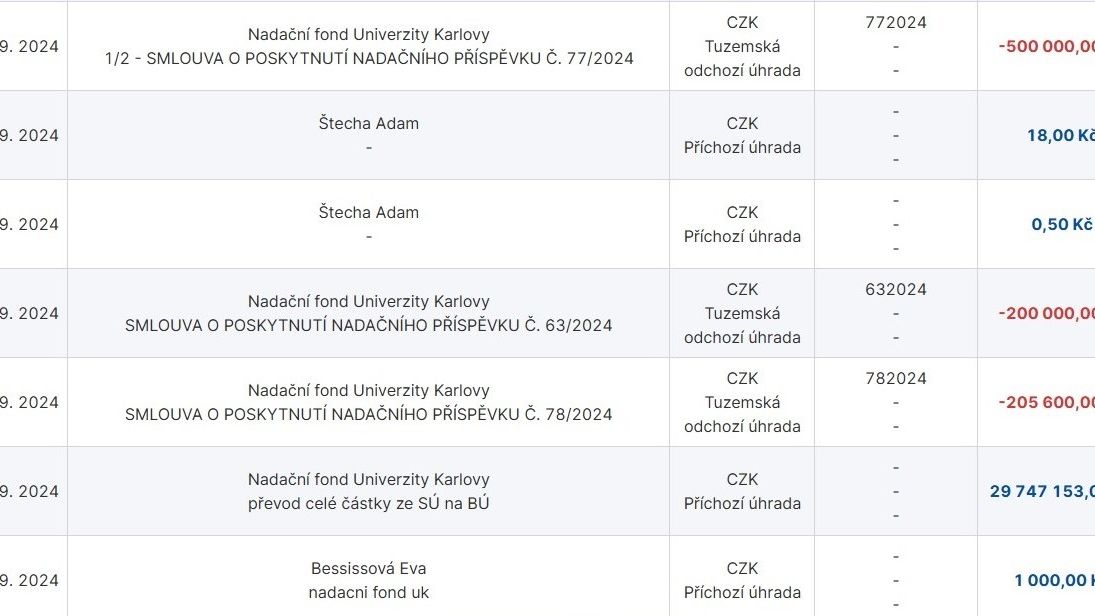Click 'Příchozí úhrada' type in Bessissová row
Viewport: 1095px width, 616px height.
point(742,593)
